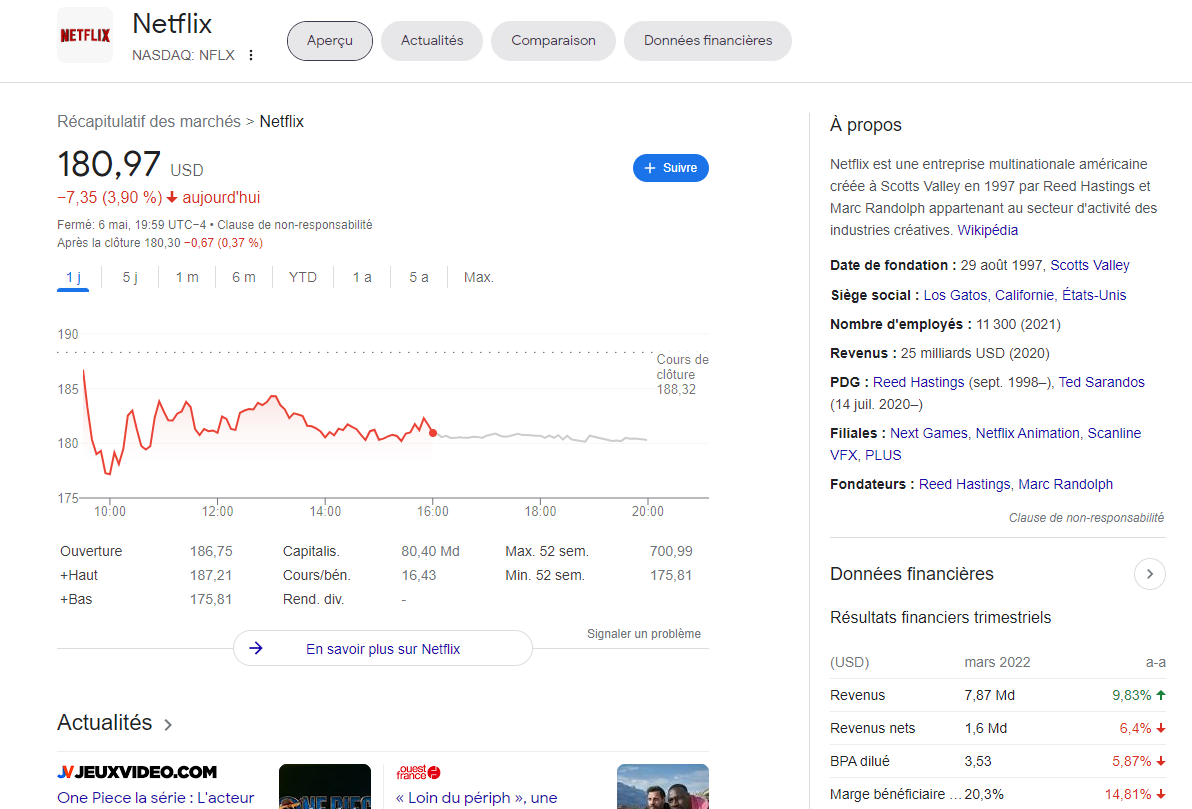Expand the +Bas row
This screenshot has width=1192, height=809.
(76, 599)
